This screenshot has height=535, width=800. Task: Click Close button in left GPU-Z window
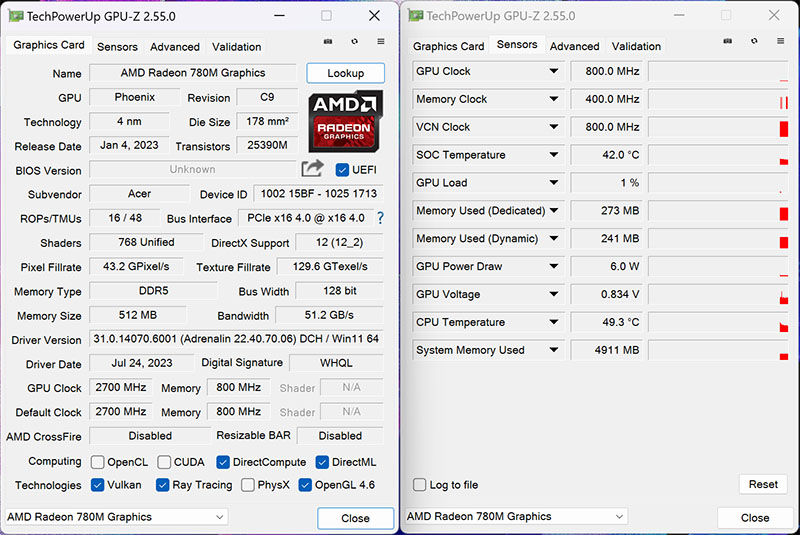356,518
